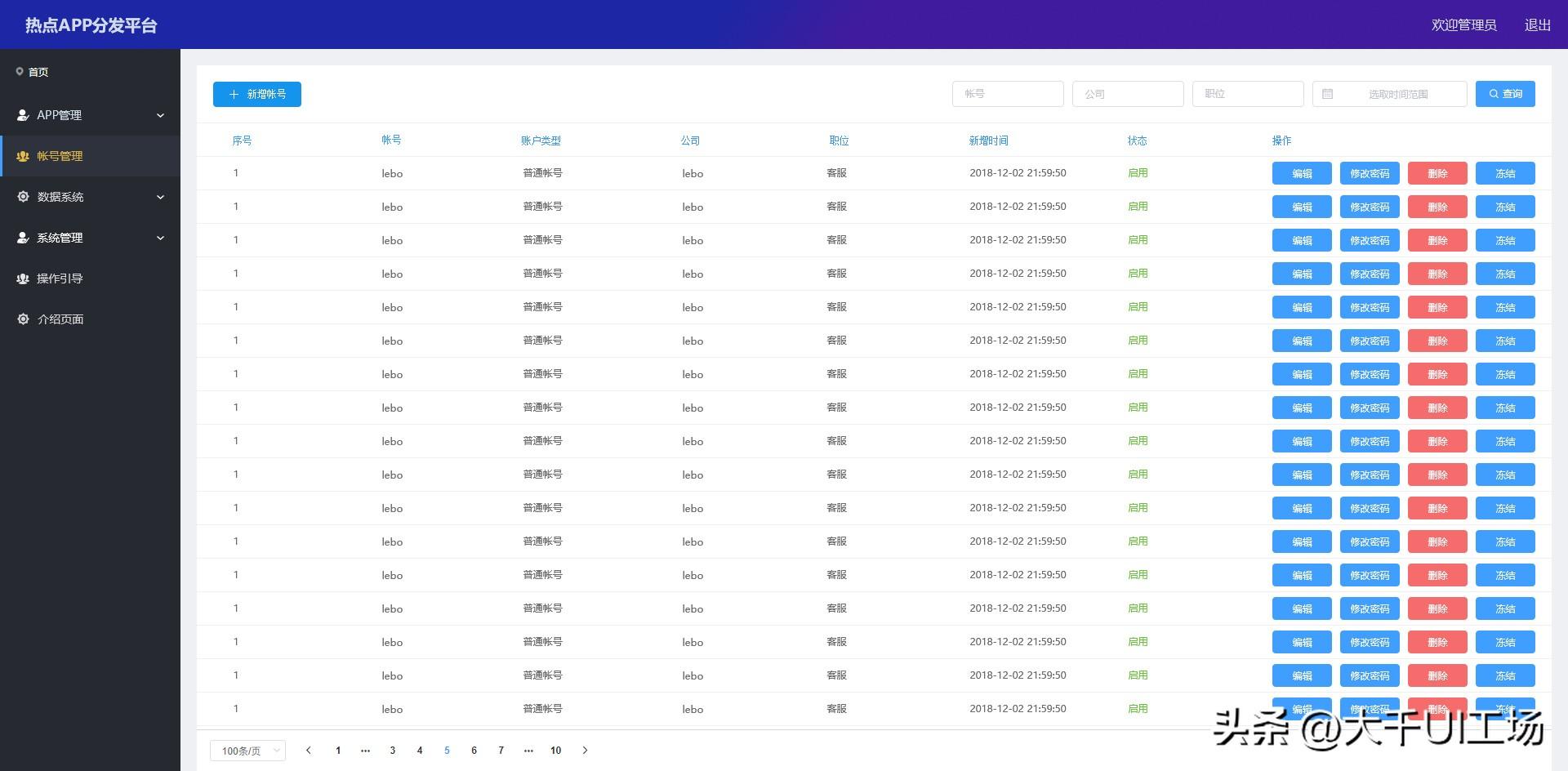The height and width of the screenshot is (771, 1568).
Task: Click 修改密码 in the sixth table row
Action: pos(1370,341)
